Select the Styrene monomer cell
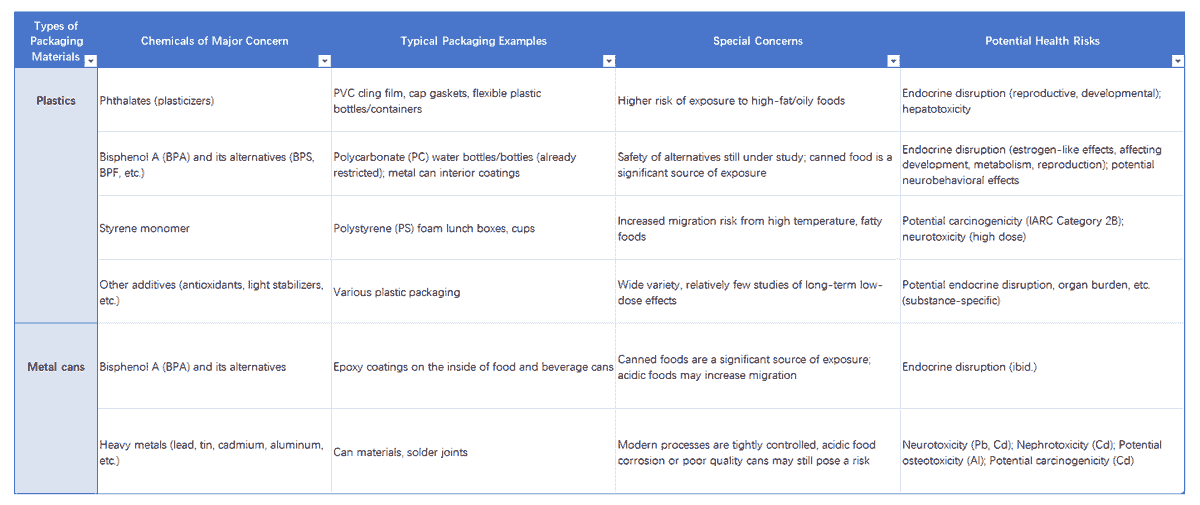This screenshot has height=505, width=1200. click(x=214, y=228)
